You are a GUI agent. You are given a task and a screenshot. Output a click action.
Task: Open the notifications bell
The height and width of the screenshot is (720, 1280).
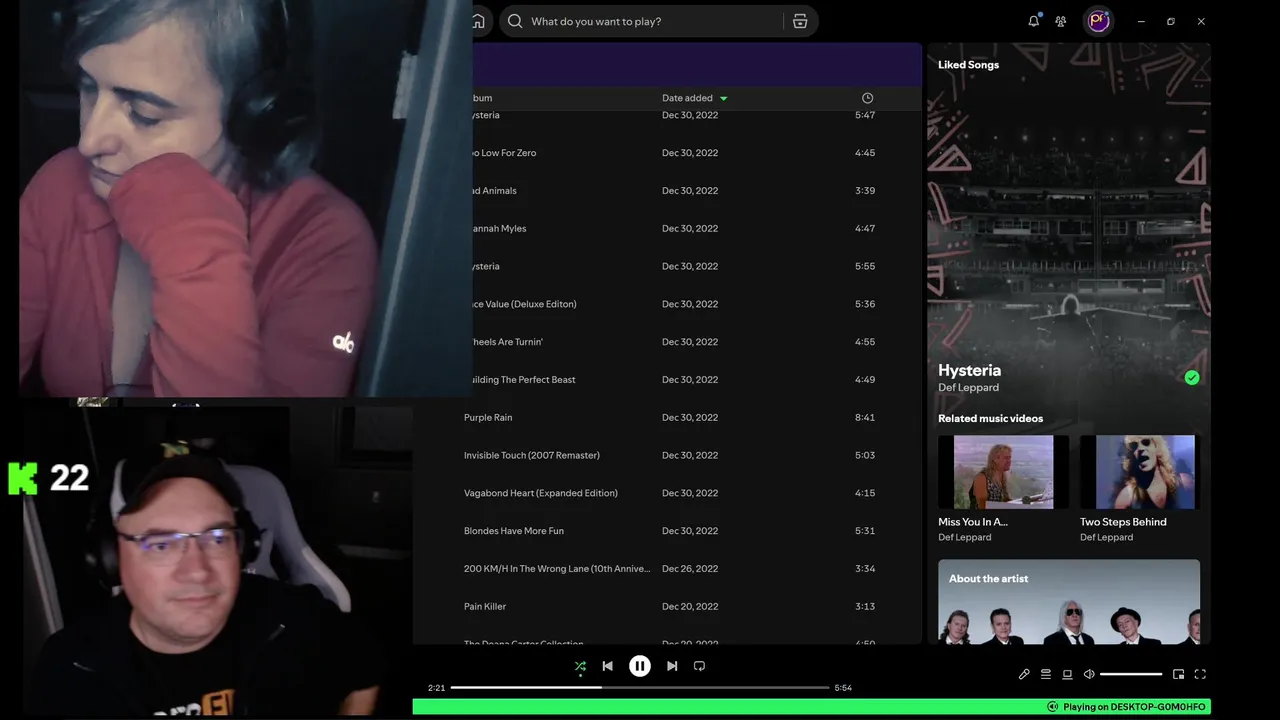pos(1033,21)
